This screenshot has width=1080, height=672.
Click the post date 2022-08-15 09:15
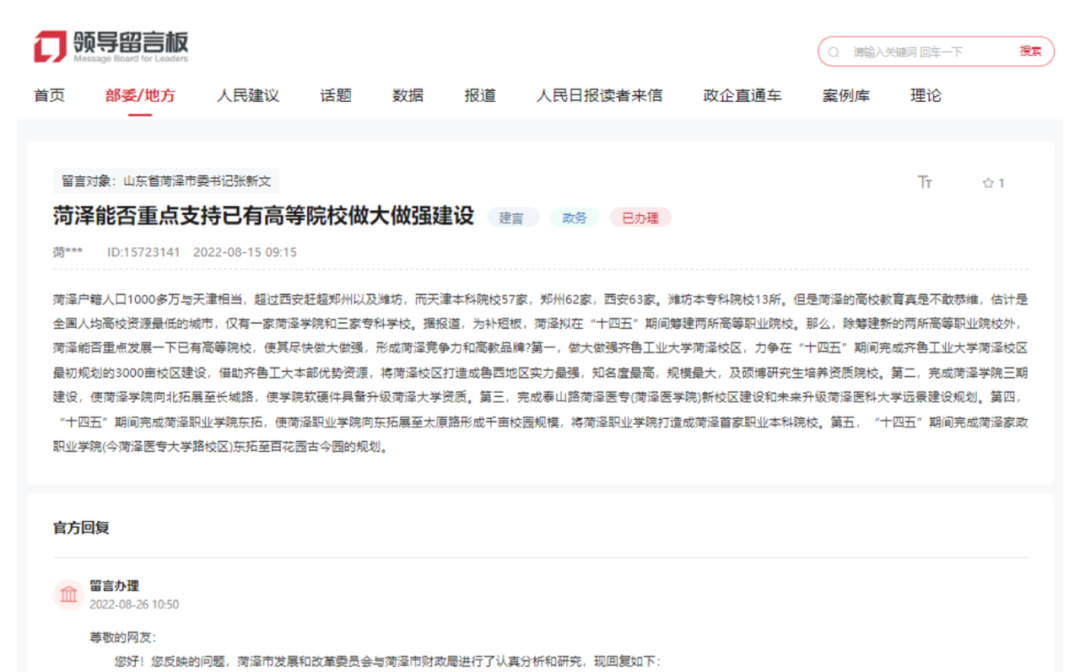[245, 252]
